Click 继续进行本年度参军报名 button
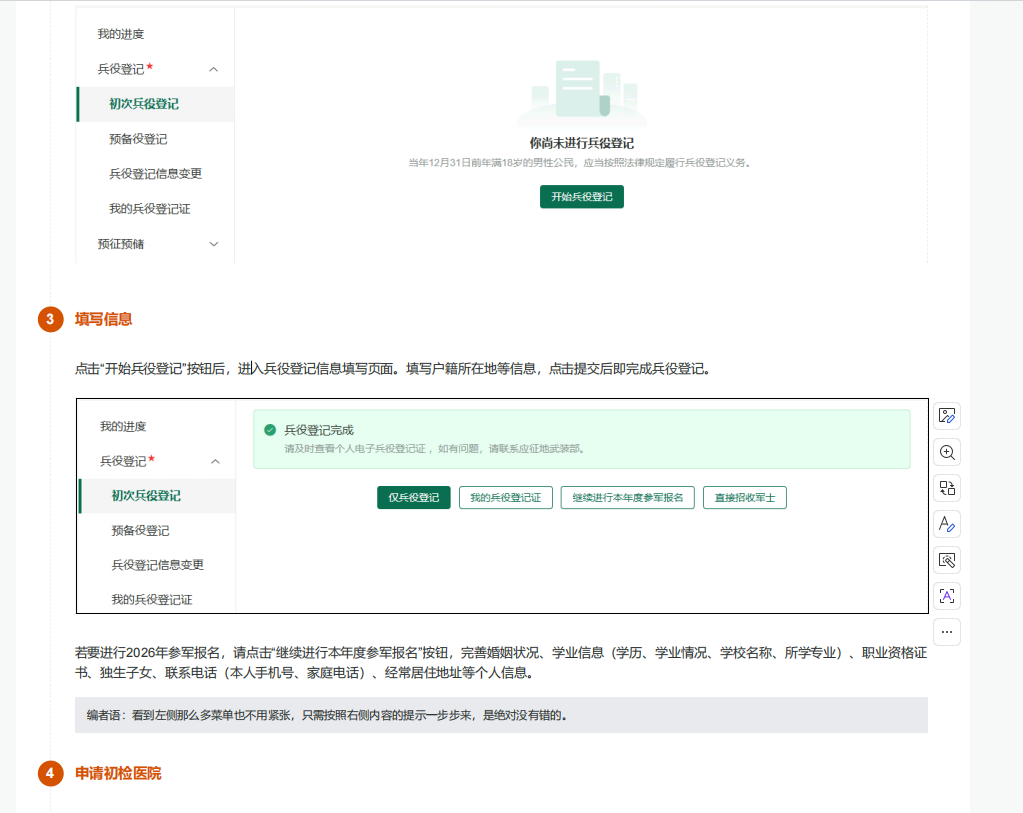This screenshot has width=1023, height=813. tap(628, 497)
